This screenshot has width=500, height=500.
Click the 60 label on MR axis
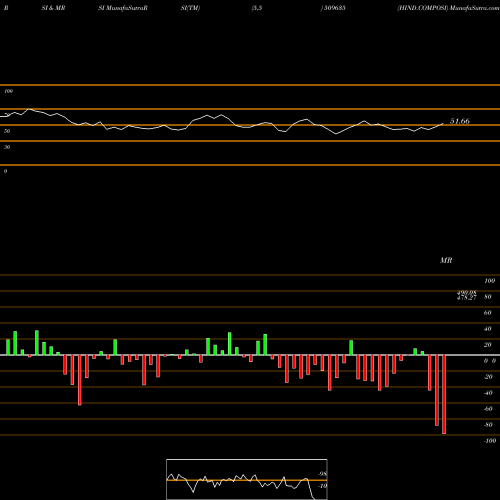point(488,313)
